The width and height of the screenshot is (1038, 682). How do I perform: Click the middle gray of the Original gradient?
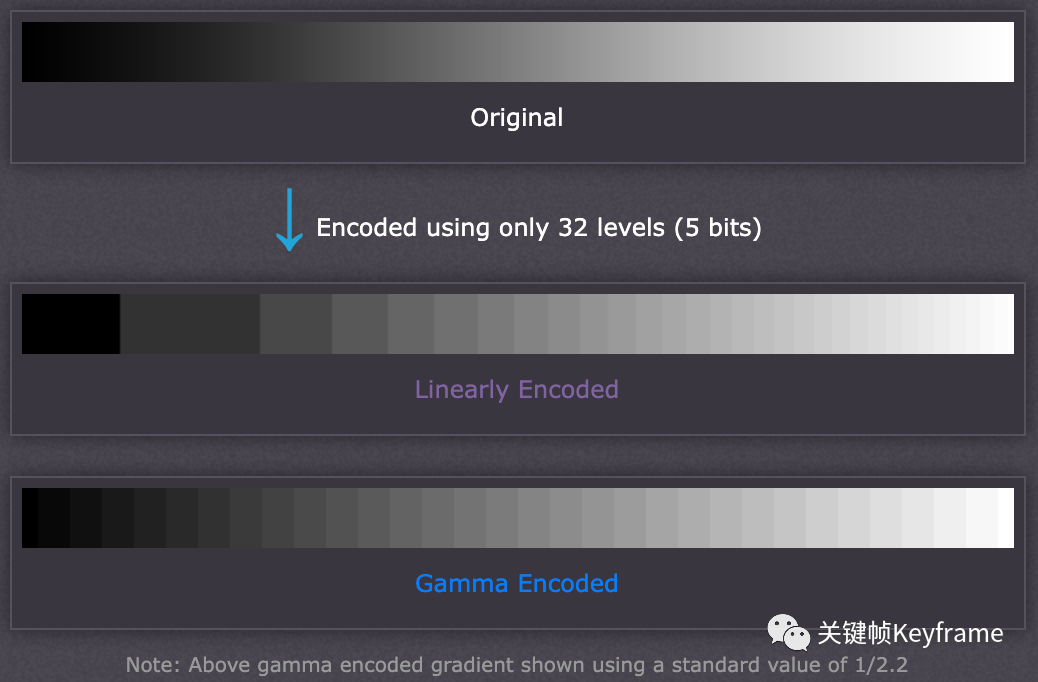pyautogui.click(x=517, y=52)
